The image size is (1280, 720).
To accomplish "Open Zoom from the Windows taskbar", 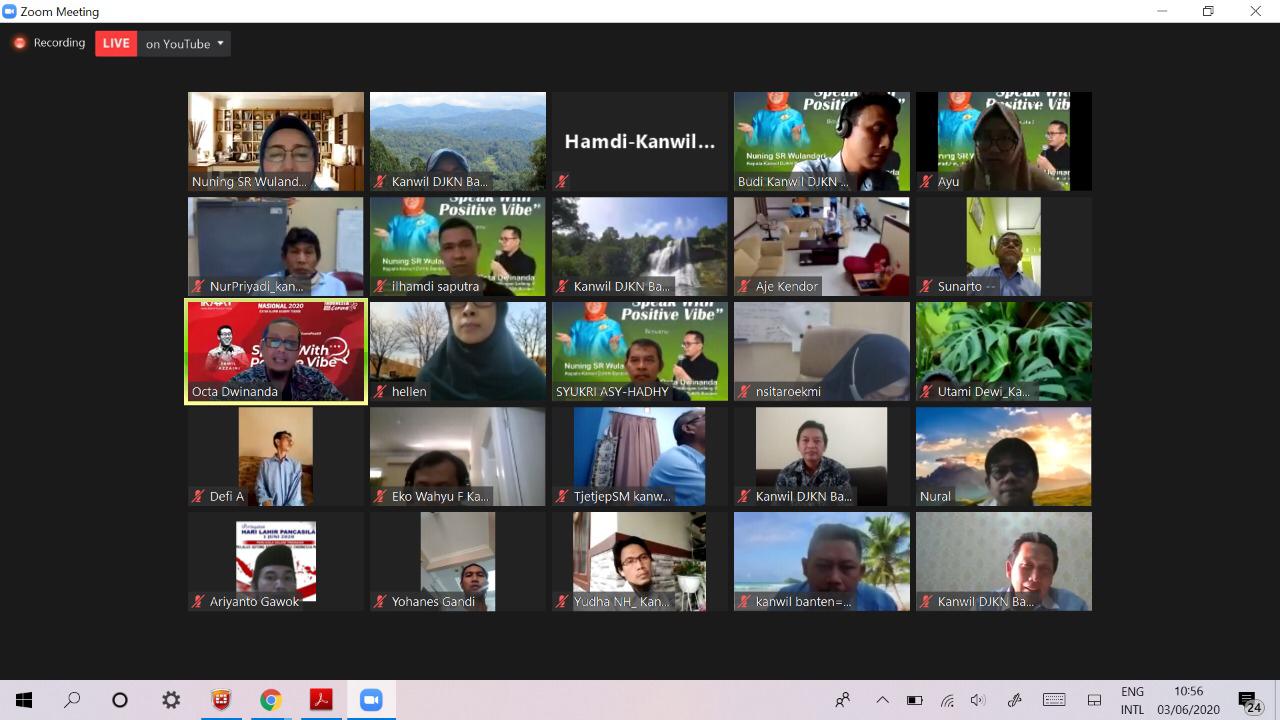I will 371,700.
